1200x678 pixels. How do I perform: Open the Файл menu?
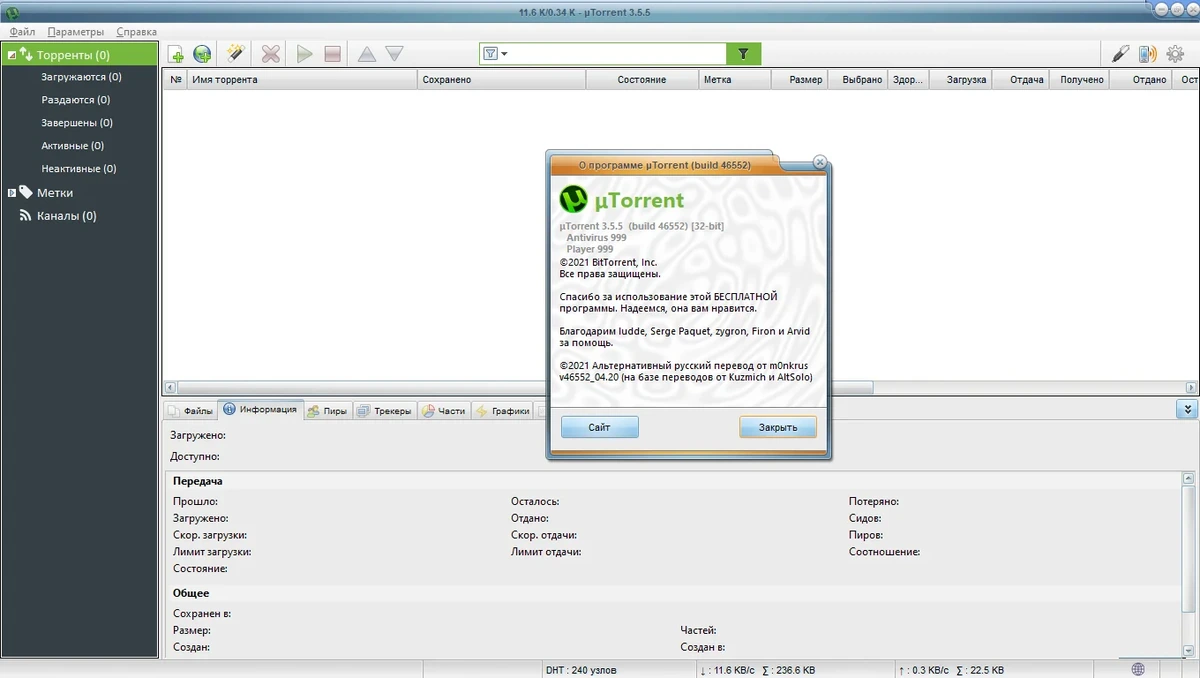(22, 32)
